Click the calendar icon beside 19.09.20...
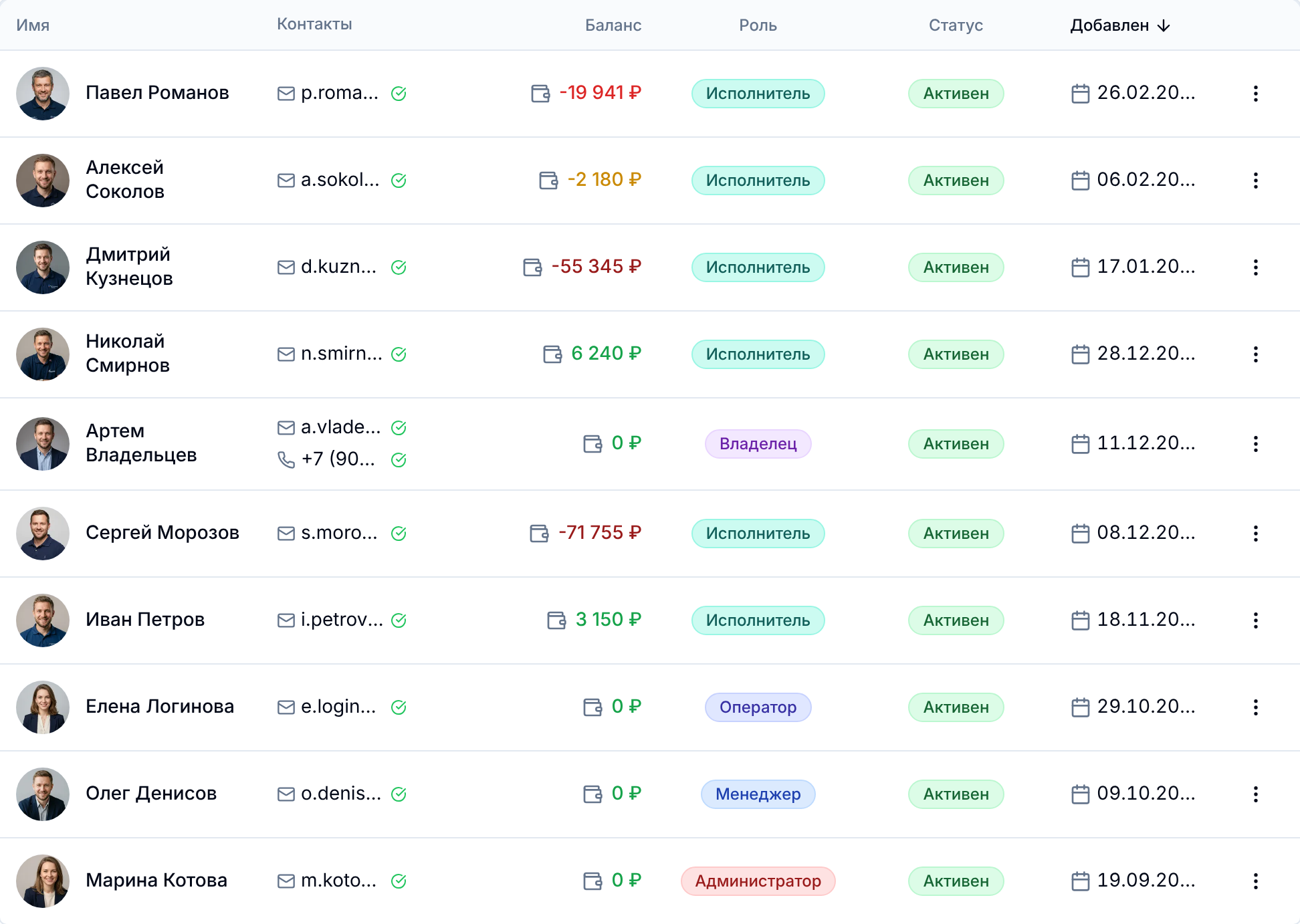Screen dimensions: 1300x924 pyautogui.click(x=1081, y=881)
